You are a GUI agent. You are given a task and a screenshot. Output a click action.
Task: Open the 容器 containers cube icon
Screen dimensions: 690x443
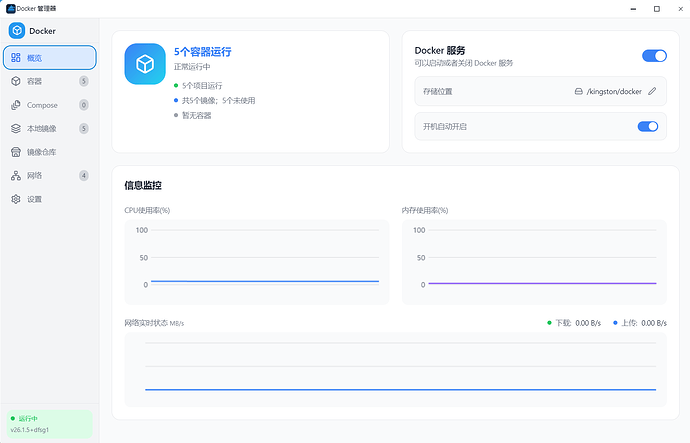(16, 81)
